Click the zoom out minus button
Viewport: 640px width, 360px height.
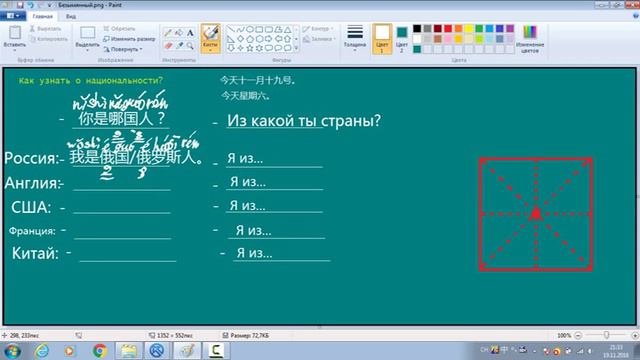(578, 336)
